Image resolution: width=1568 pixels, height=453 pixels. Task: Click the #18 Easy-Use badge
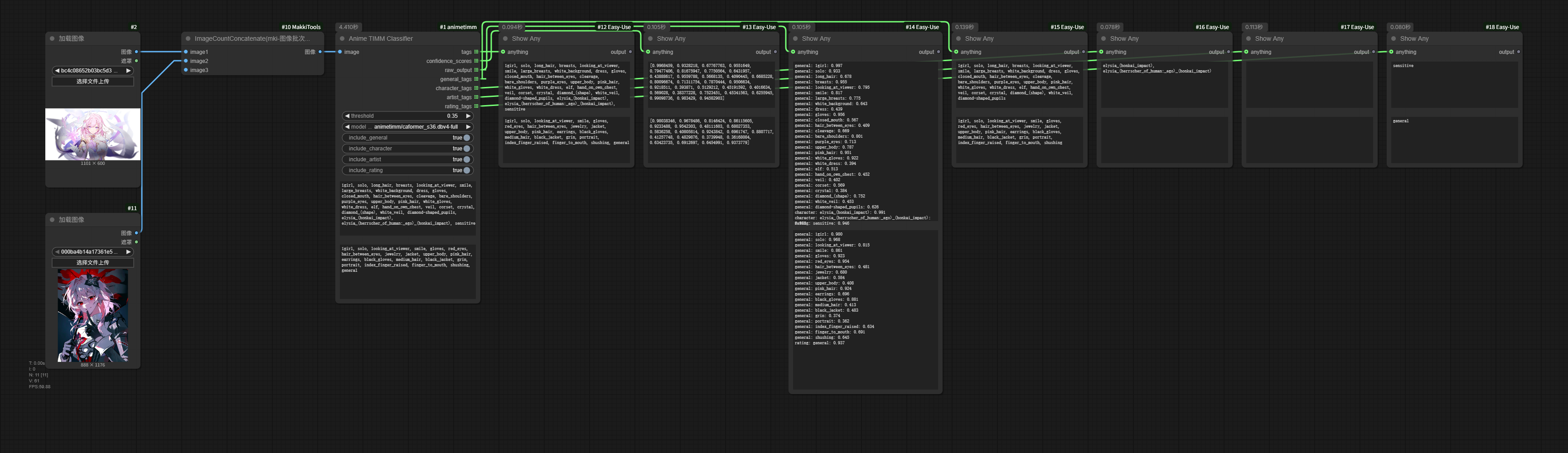[1502, 27]
